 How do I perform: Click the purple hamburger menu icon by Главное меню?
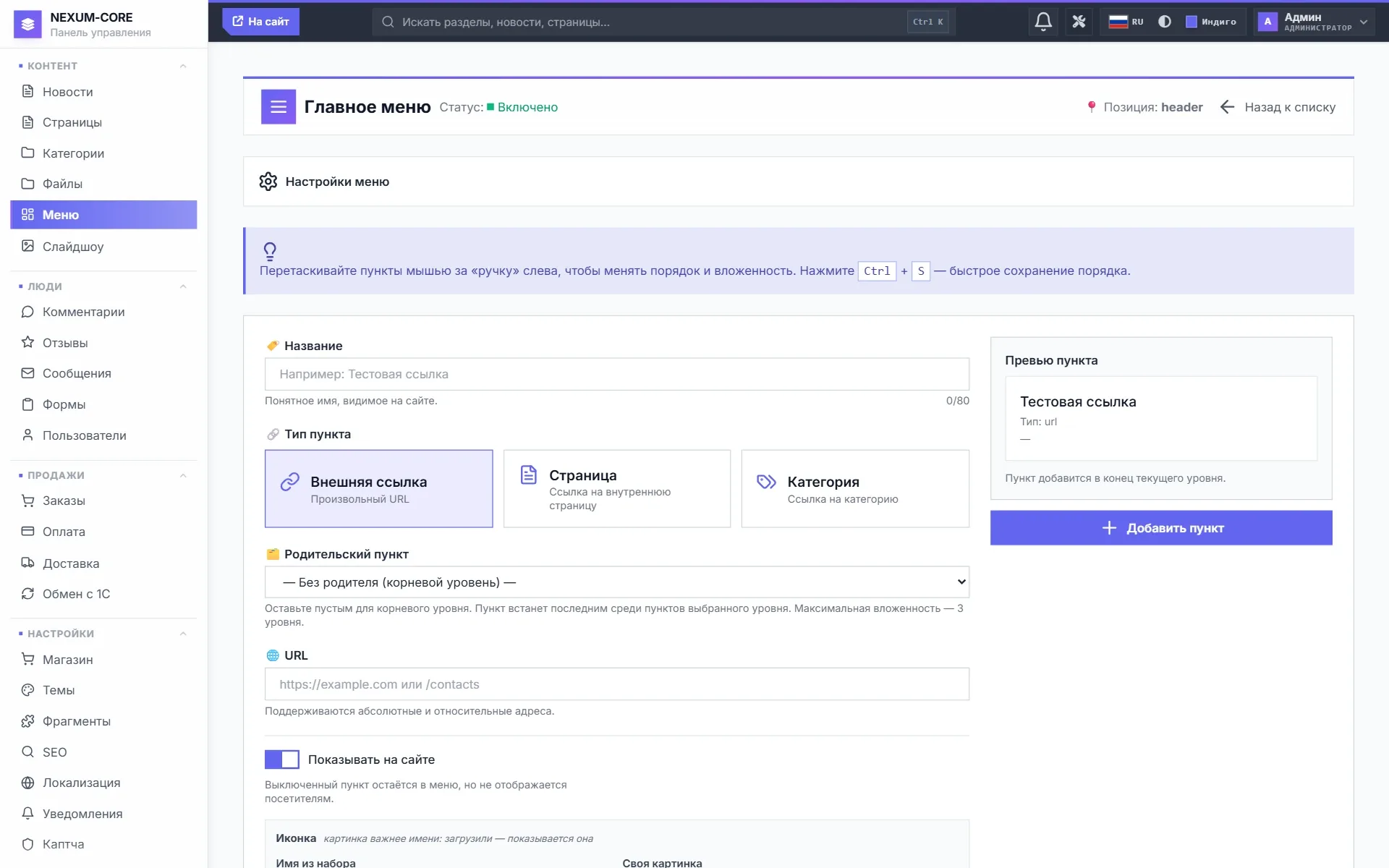click(x=279, y=107)
